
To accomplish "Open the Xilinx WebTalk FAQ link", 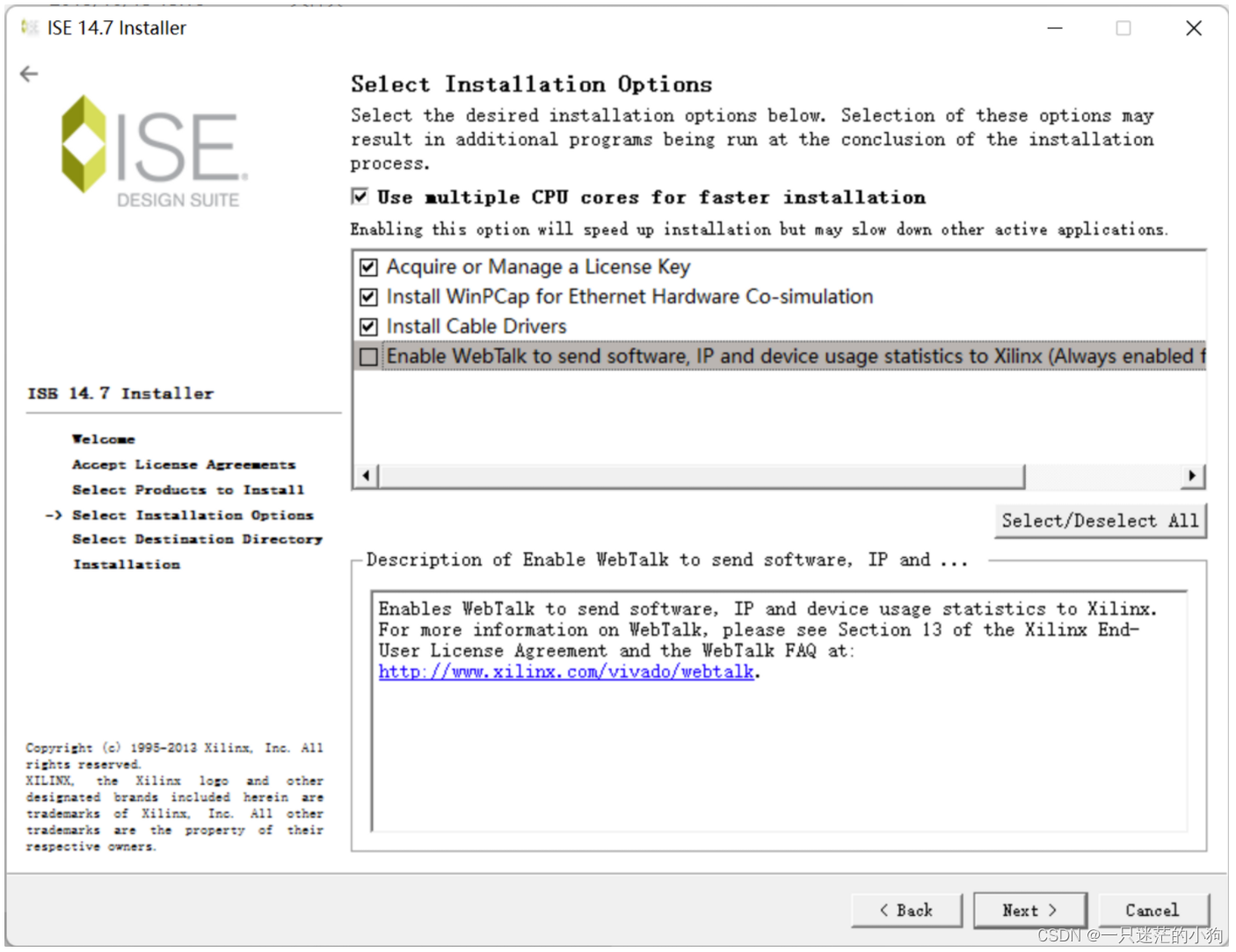I will tap(565, 671).
